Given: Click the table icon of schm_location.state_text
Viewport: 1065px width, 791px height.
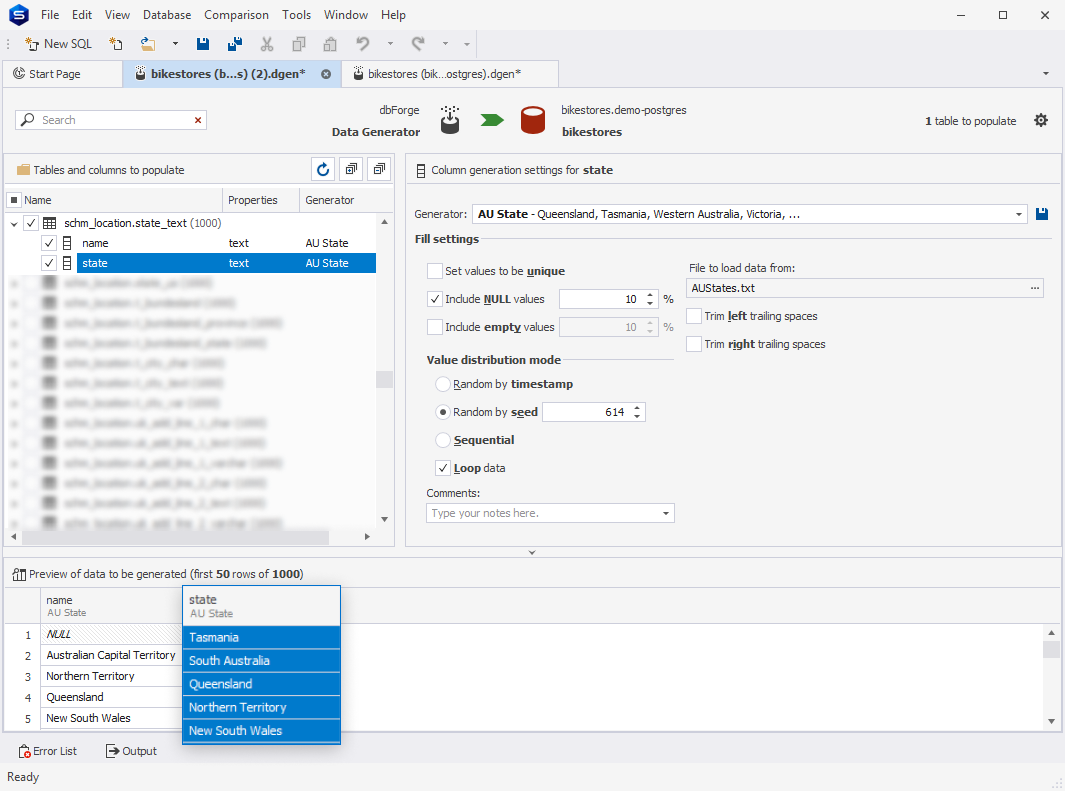Looking at the screenshot, I should point(50,223).
